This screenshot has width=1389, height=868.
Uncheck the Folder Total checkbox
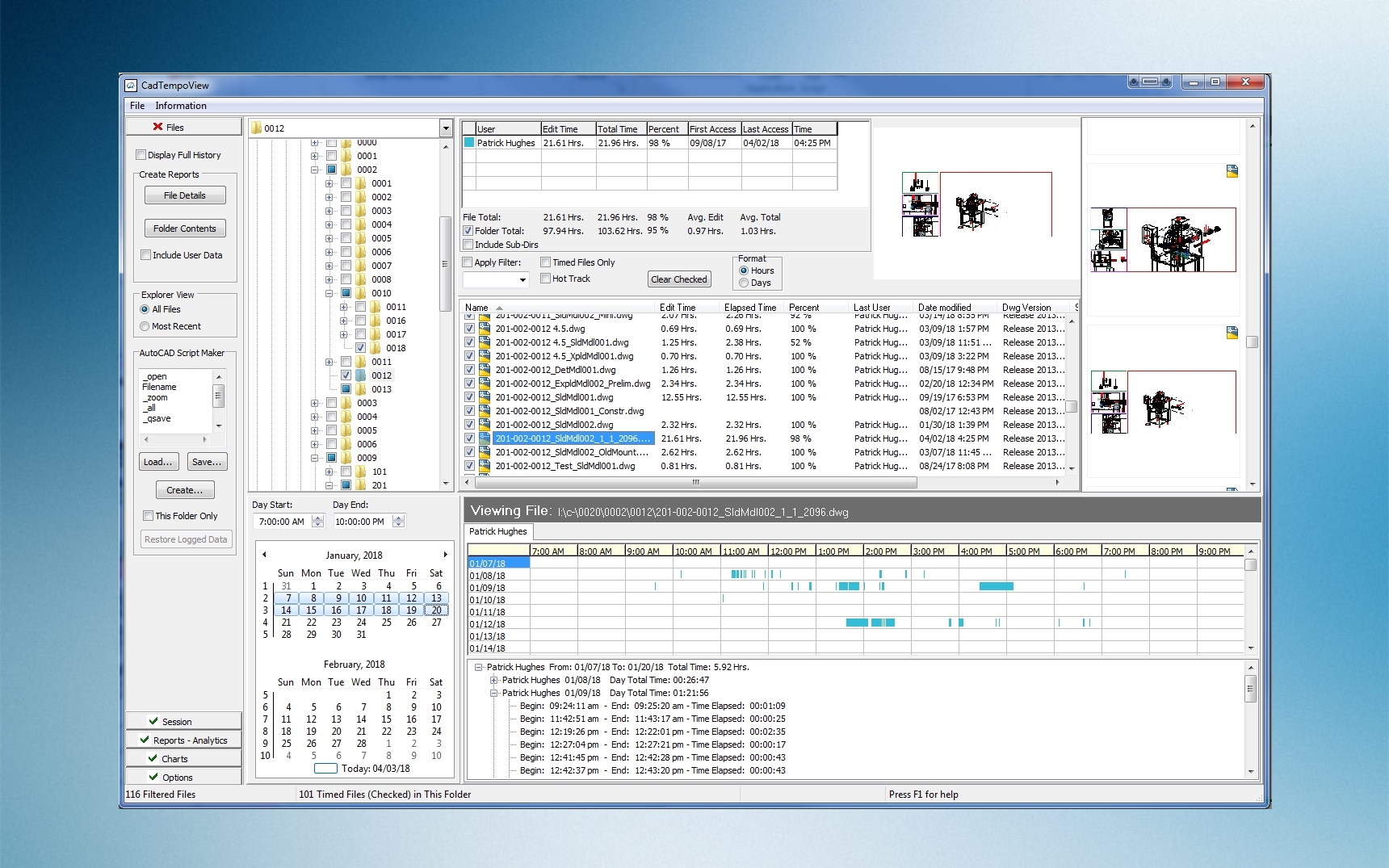(468, 231)
